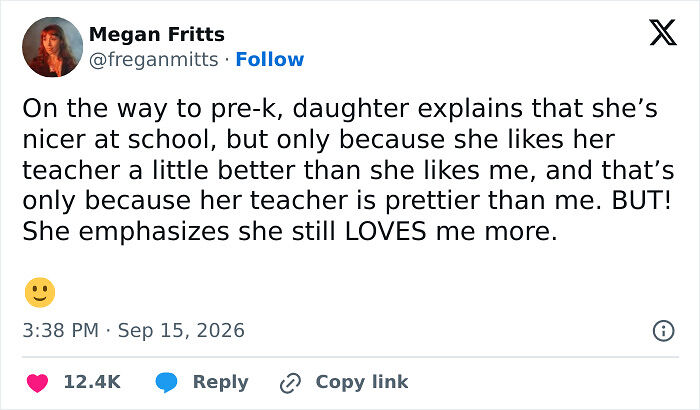Click the X logo icon
This screenshot has width=700, height=410.
663,33
